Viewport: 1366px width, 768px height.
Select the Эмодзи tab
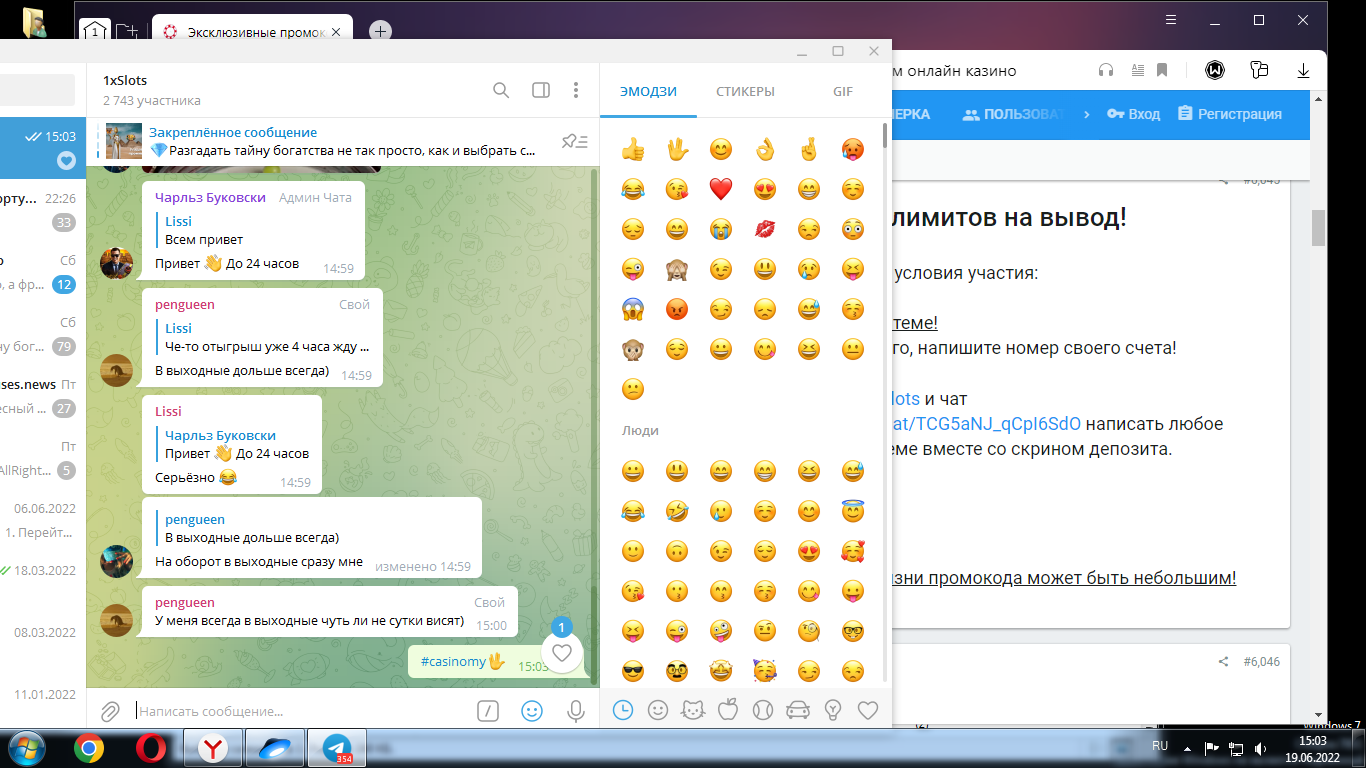pos(648,91)
